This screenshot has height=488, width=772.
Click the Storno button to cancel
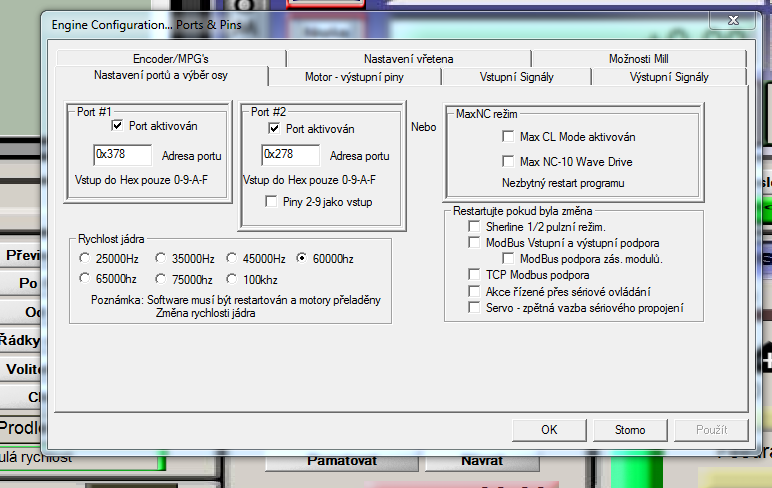point(630,430)
